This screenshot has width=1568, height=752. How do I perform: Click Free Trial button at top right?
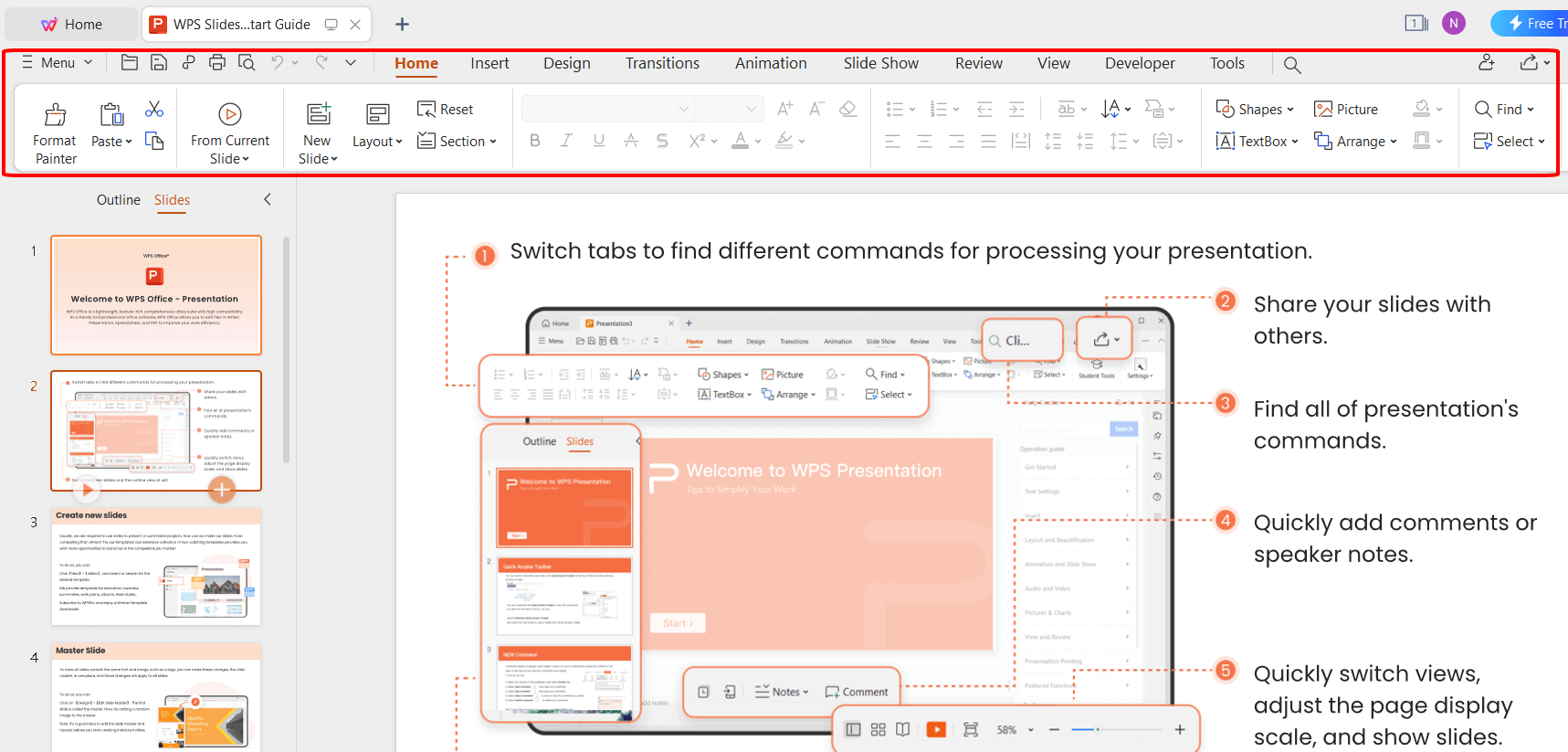click(x=1531, y=24)
